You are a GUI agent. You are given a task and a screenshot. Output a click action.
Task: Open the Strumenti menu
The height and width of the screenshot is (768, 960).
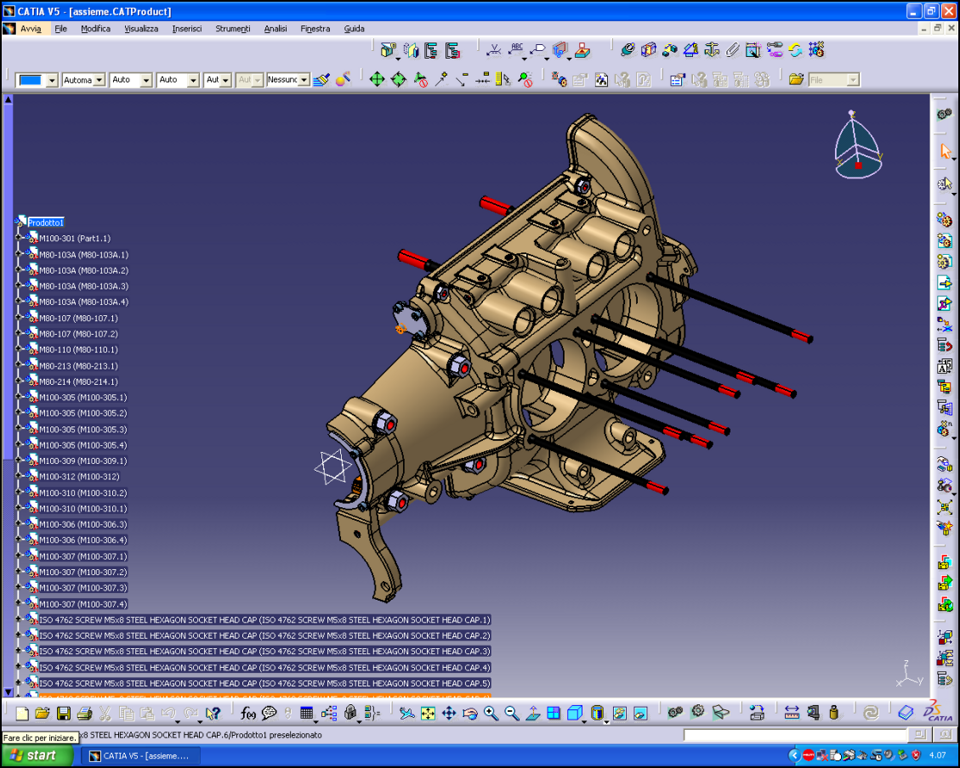(x=233, y=29)
